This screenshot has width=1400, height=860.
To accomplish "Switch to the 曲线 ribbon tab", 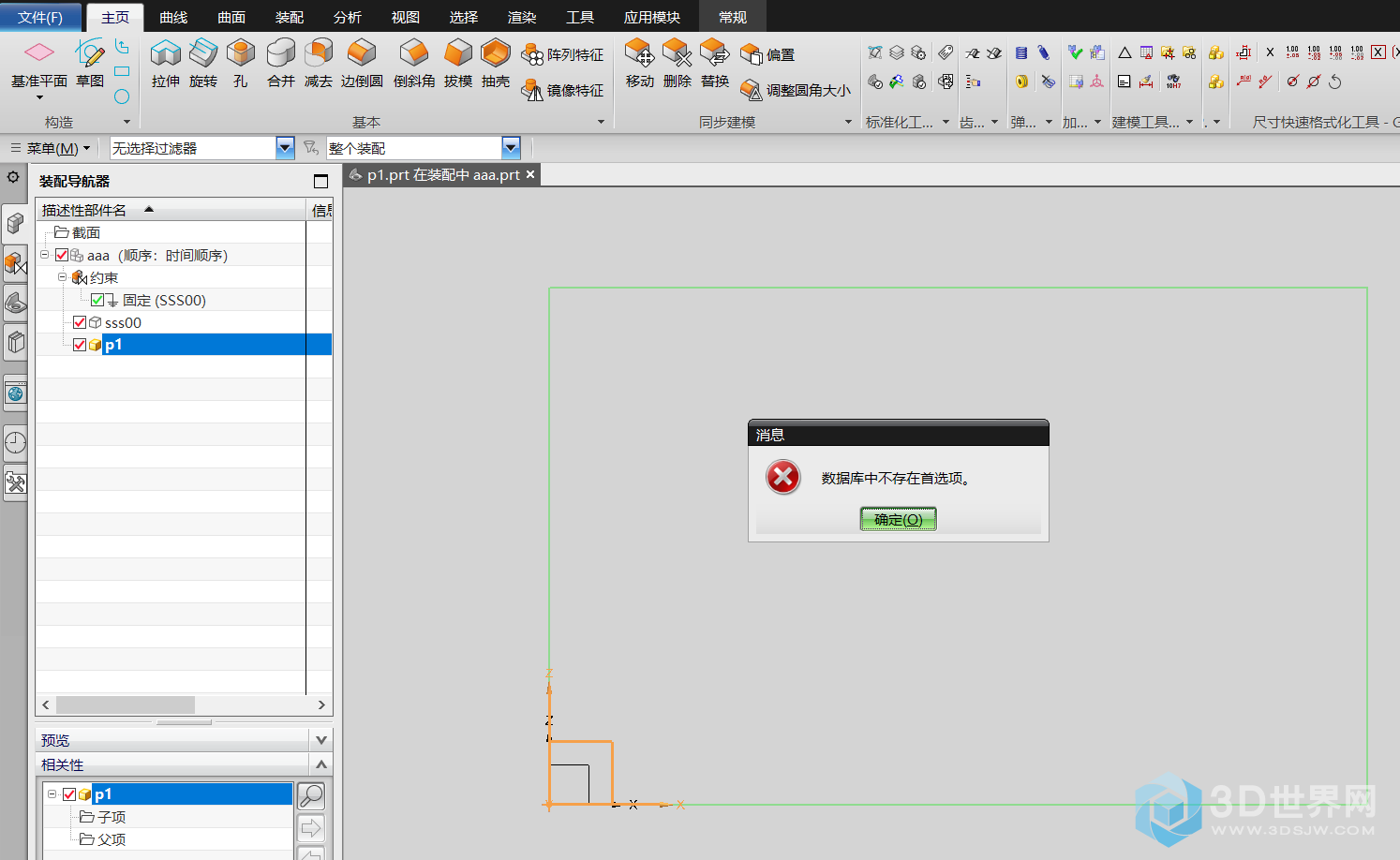I will (173, 17).
